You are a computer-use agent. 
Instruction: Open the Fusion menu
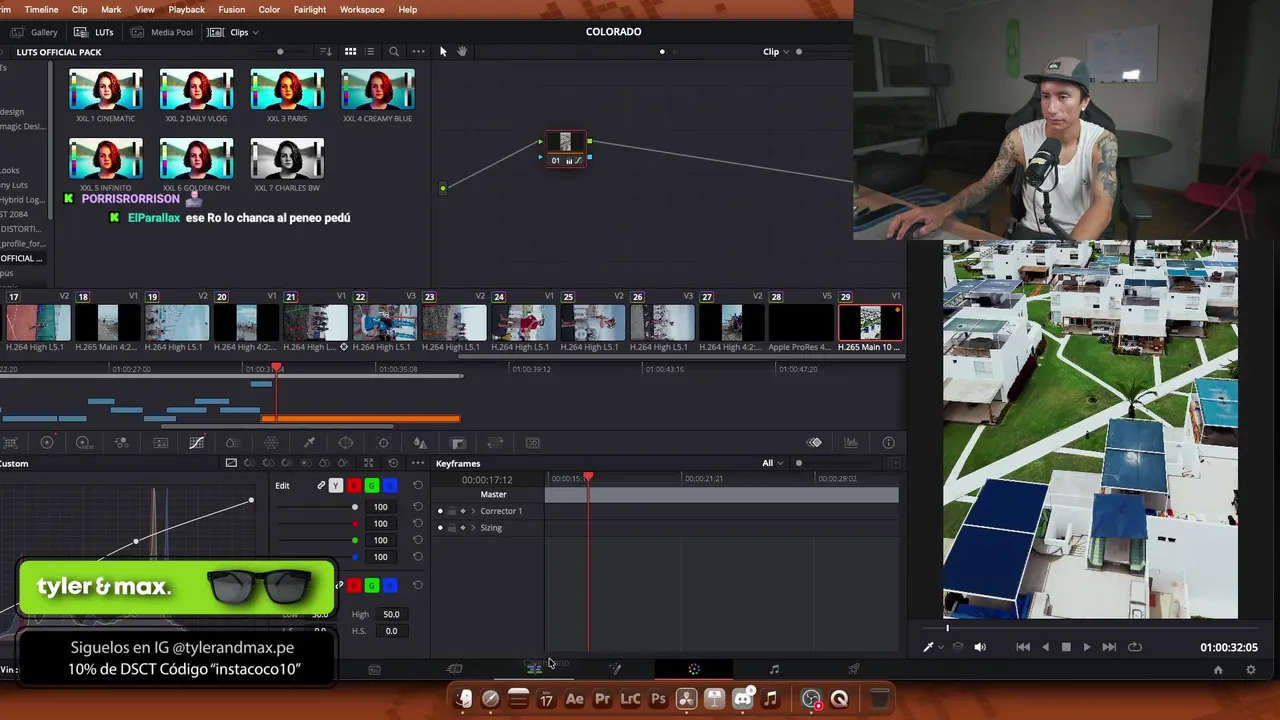pos(231,9)
